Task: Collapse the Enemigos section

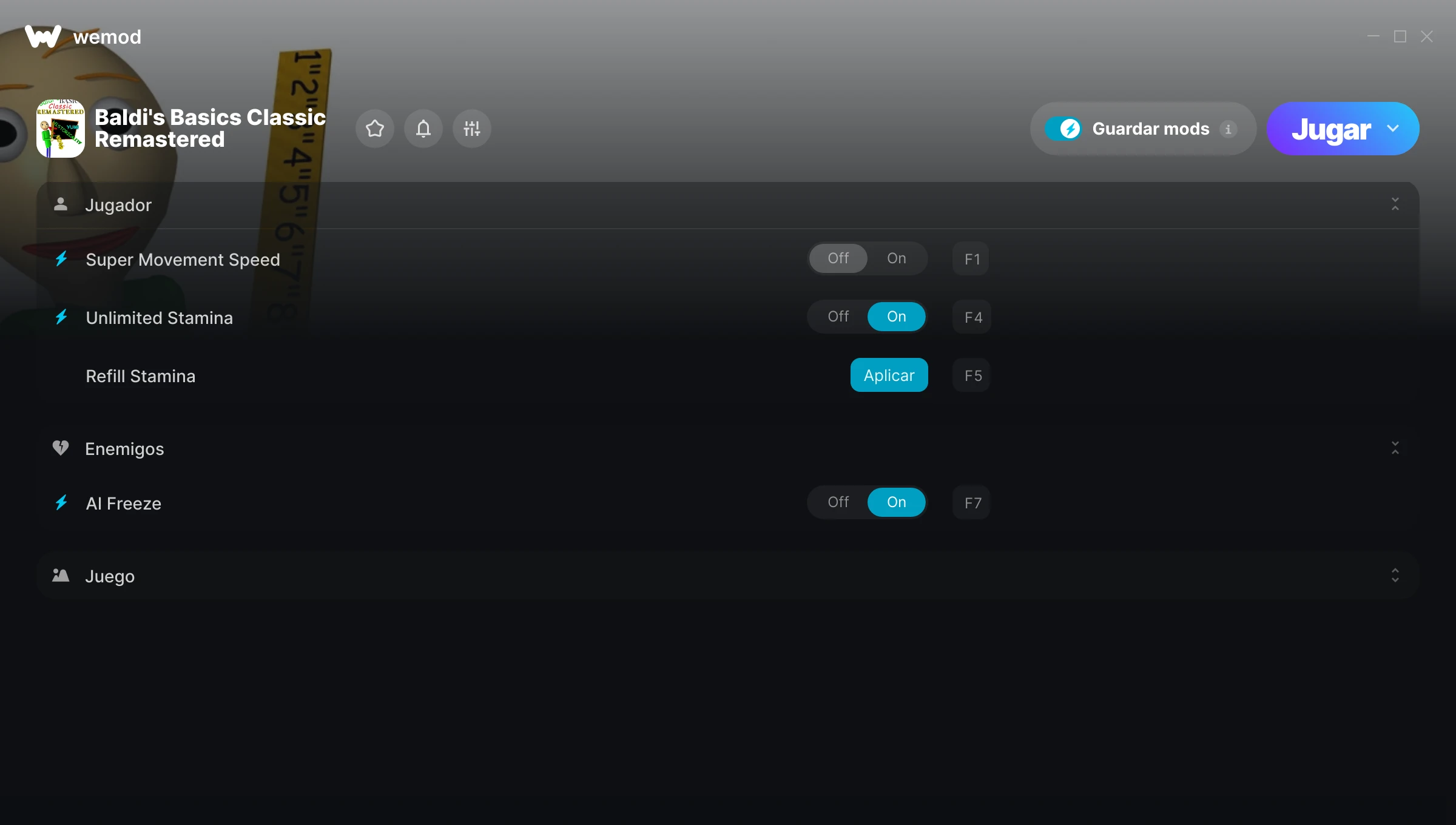Action: [1395, 448]
